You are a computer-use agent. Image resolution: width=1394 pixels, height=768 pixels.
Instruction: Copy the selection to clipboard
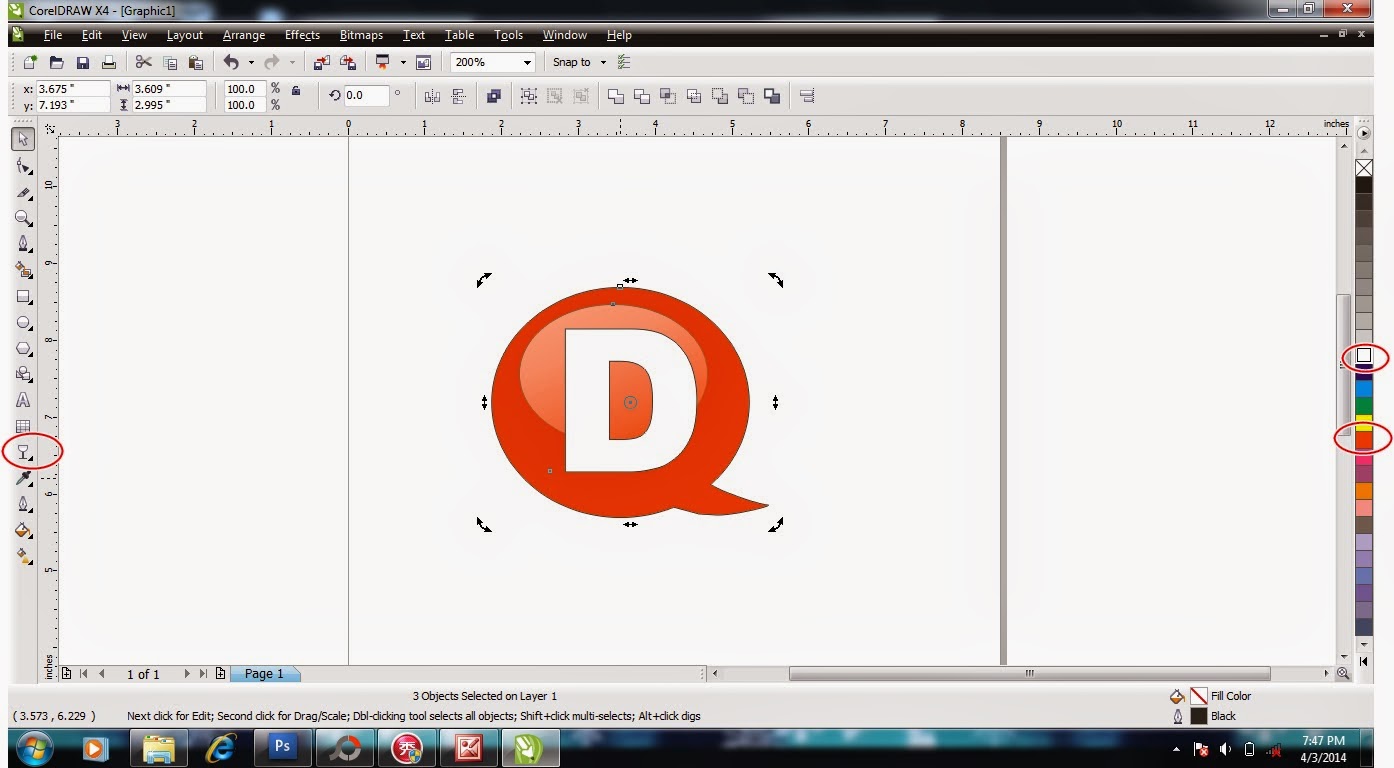(169, 62)
